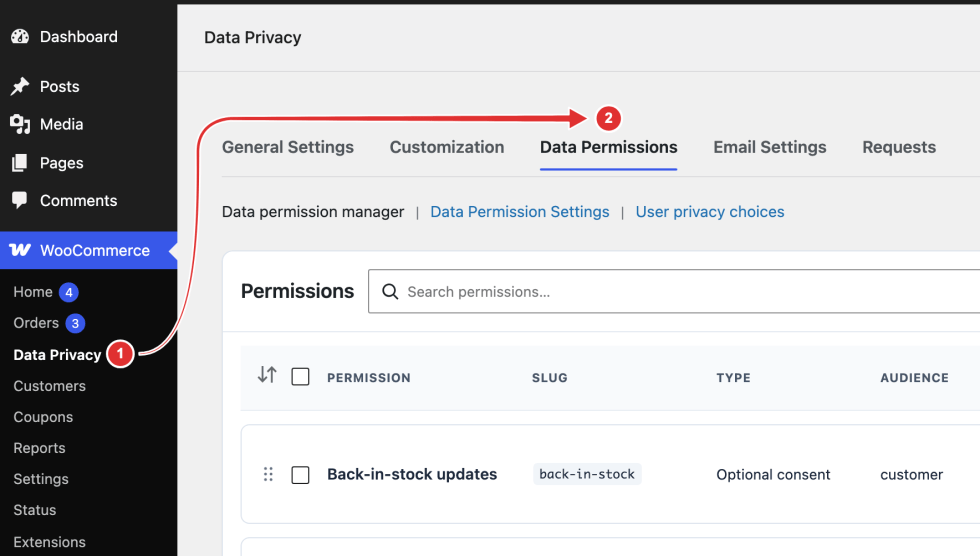The width and height of the screenshot is (980, 556).
Task: Click the Comments speech bubble icon
Action: pyautogui.click(x=19, y=201)
